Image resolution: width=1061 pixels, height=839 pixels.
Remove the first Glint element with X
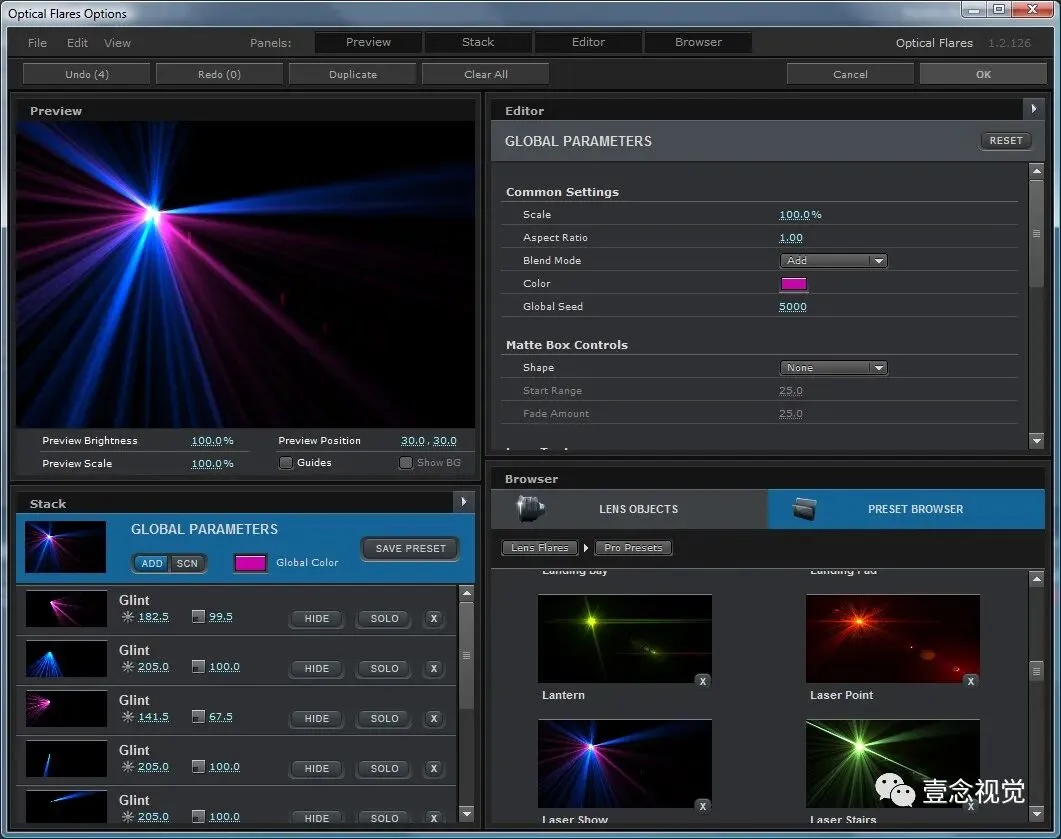(433, 618)
